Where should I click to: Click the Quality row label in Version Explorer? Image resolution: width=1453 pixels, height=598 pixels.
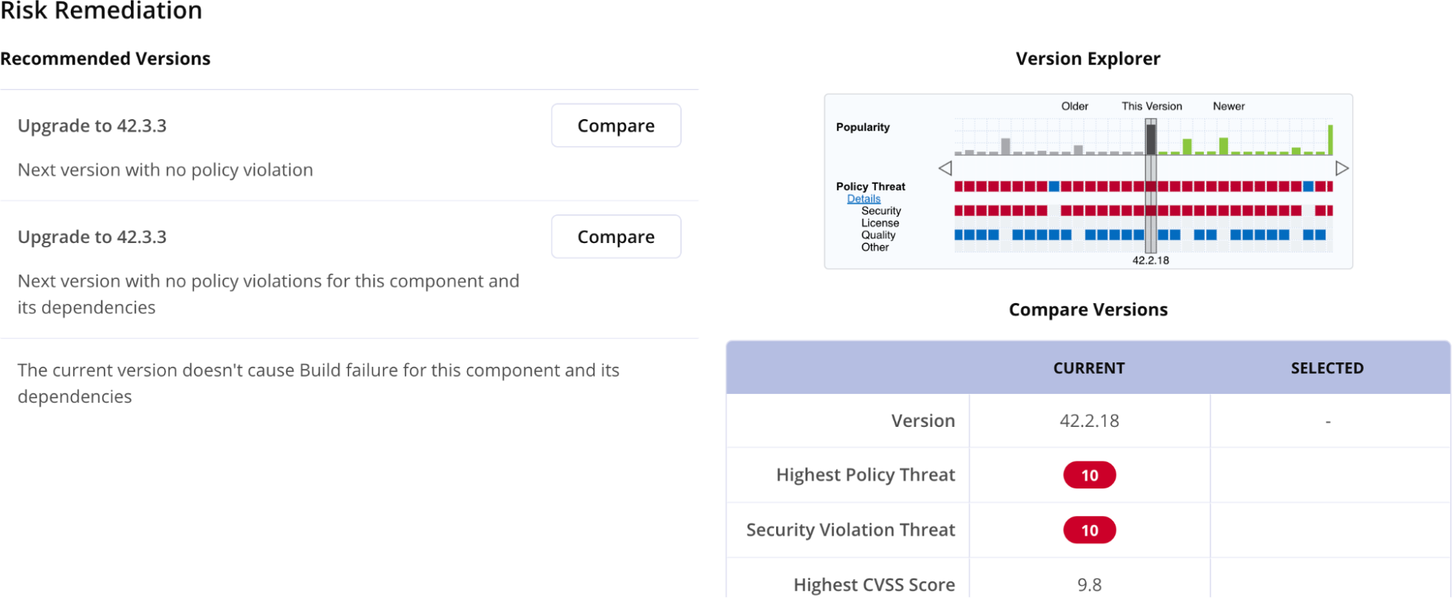tap(879, 235)
